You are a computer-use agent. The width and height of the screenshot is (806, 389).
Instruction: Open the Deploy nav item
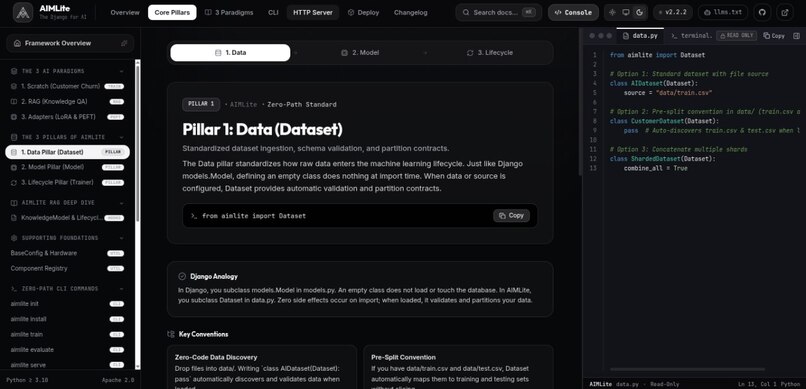(x=363, y=12)
